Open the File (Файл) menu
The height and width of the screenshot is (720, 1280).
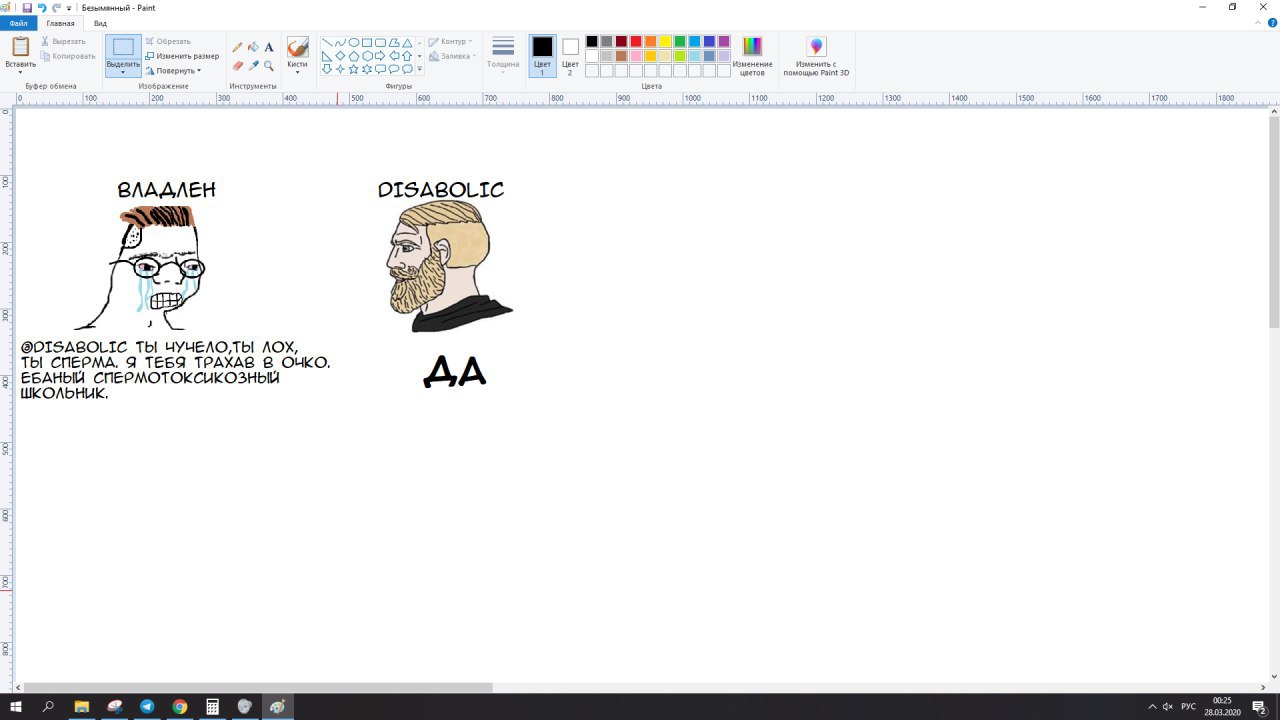19,23
